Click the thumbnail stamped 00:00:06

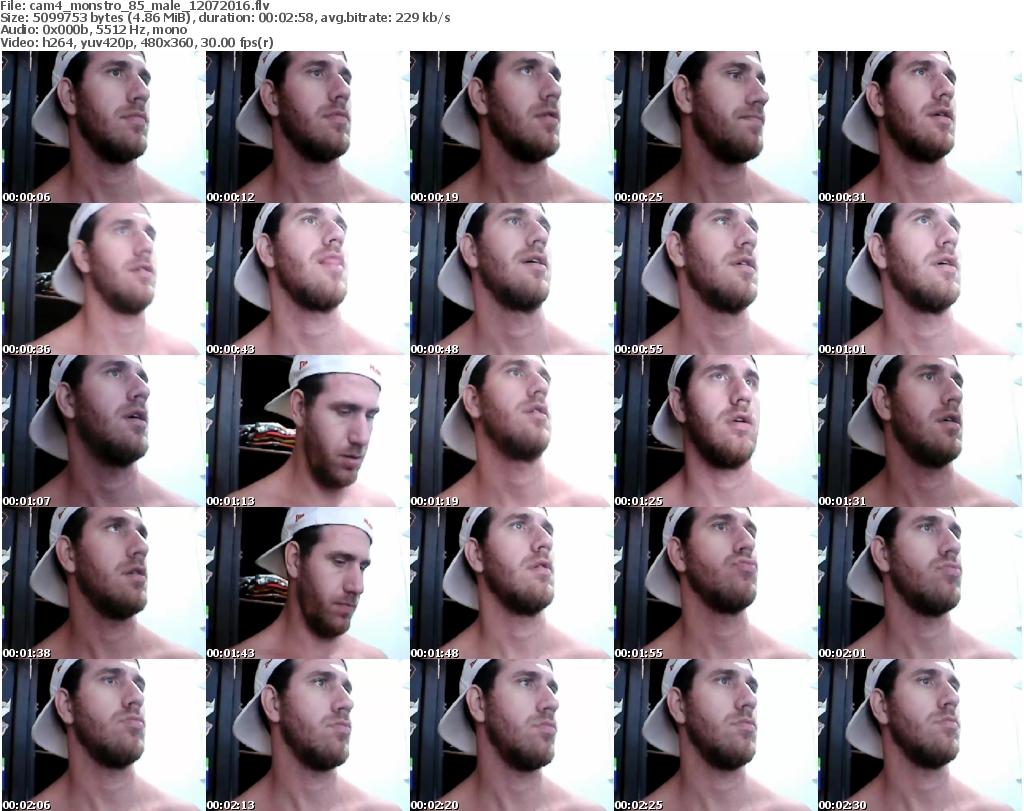tap(103, 127)
